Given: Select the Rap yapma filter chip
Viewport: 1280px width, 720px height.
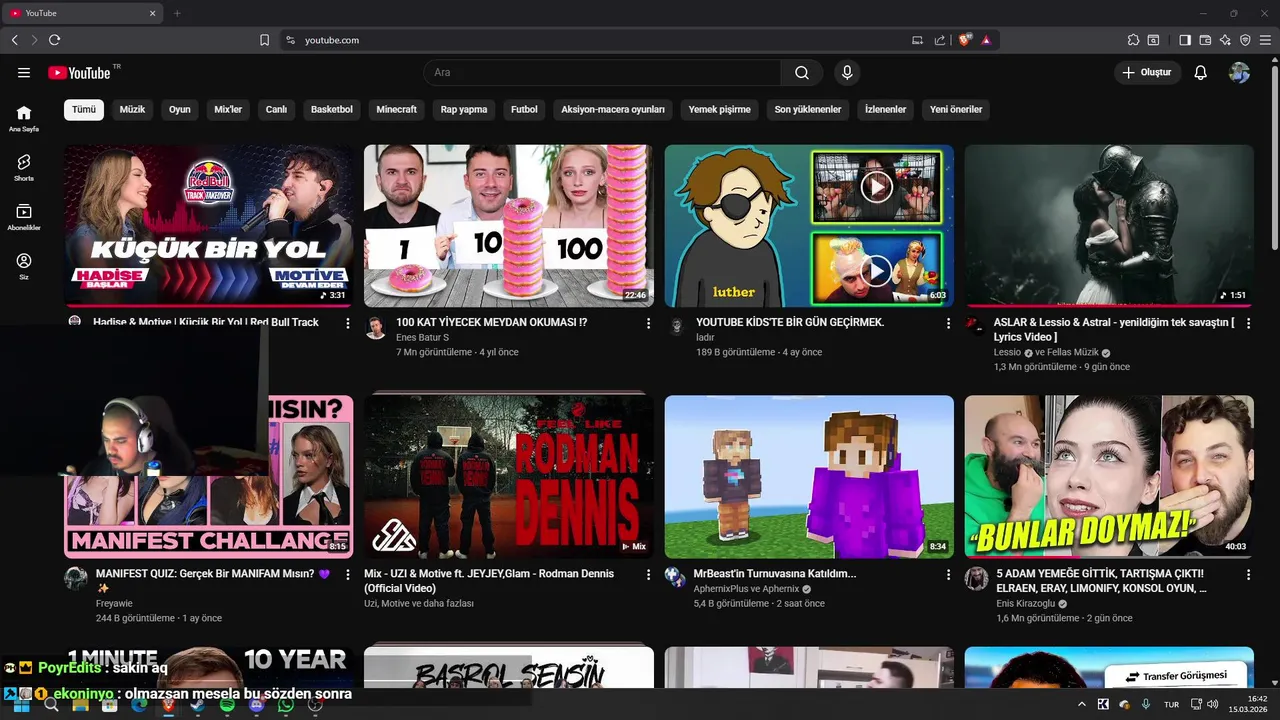Looking at the screenshot, I should point(464,109).
